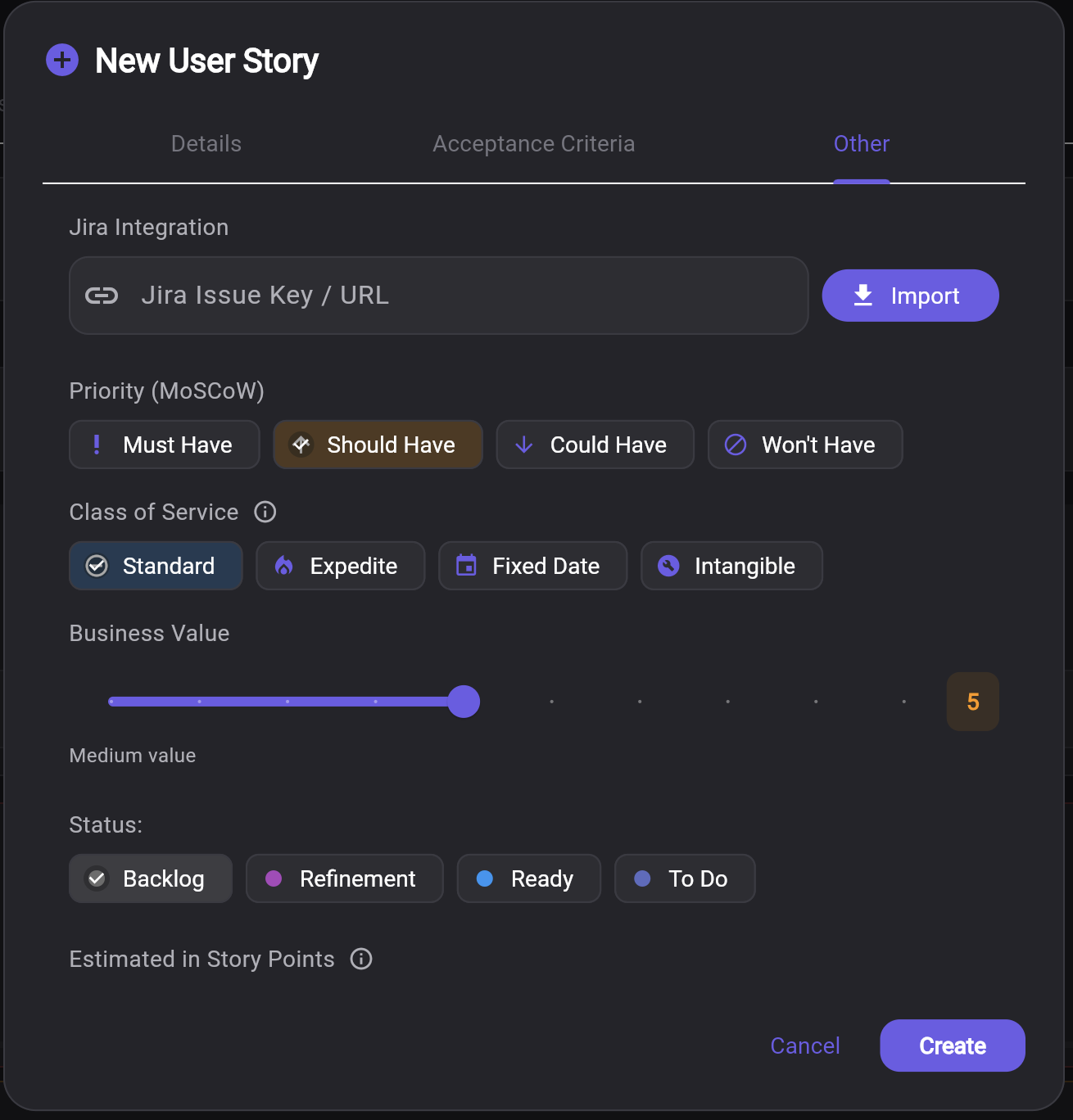The width and height of the screenshot is (1073, 1120).
Task: Open the Class of Service info tooltip
Action: click(264, 512)
